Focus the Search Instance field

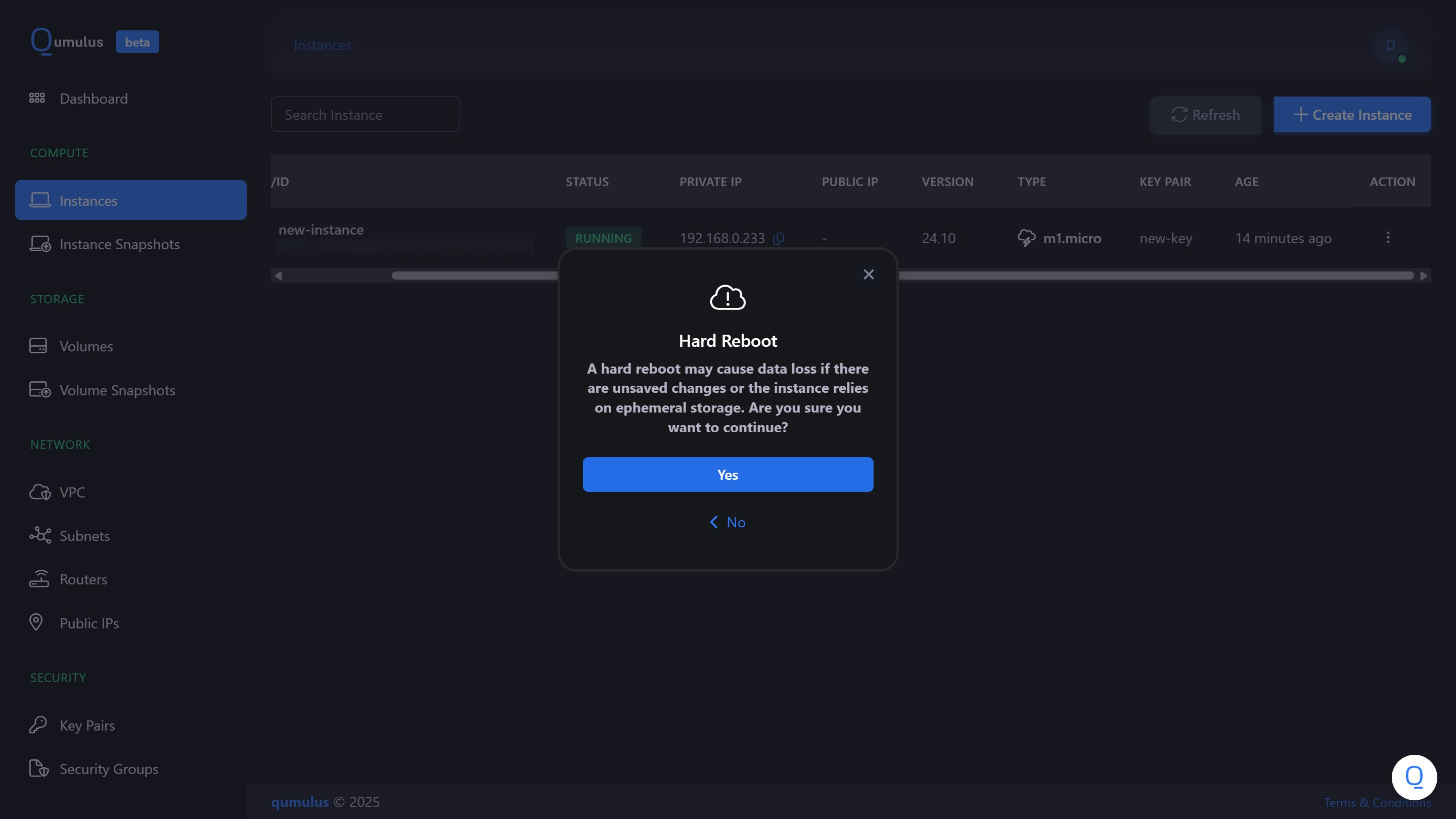click(365, 114)
